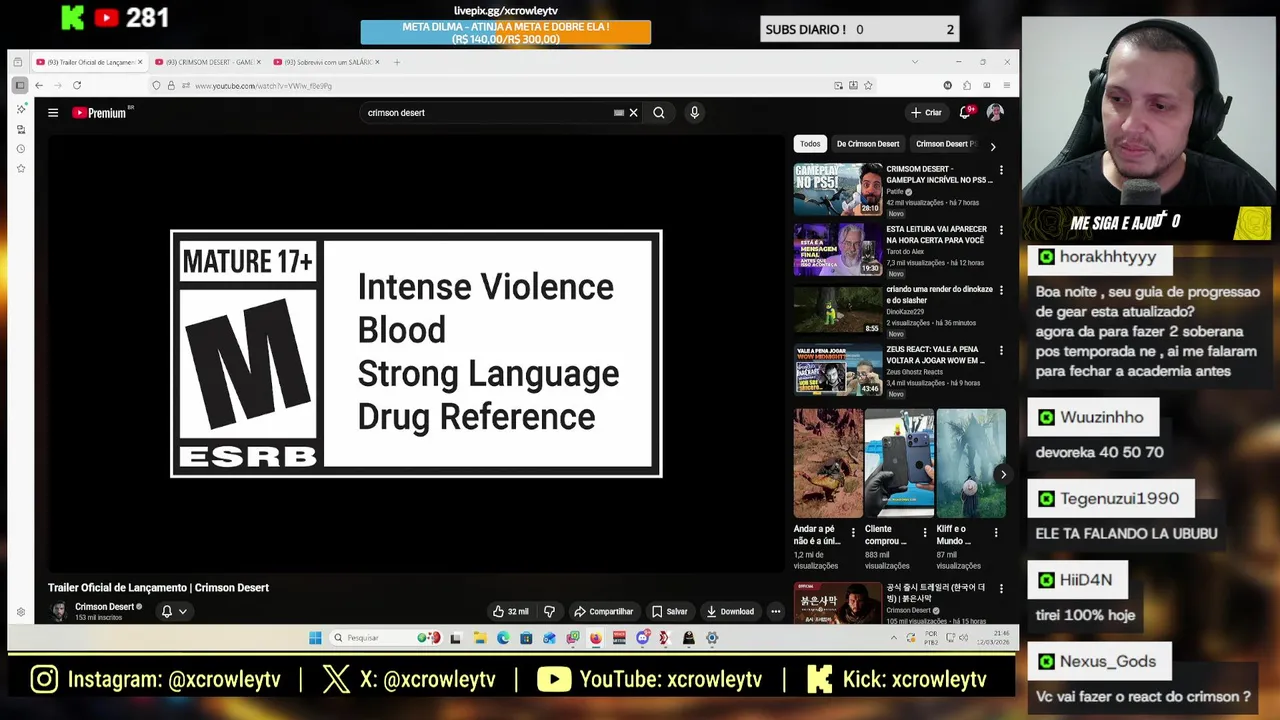This screenshot has width=1280, height=720.
Task: Dislike the video with thumbs down
Action: pos(549,611)
